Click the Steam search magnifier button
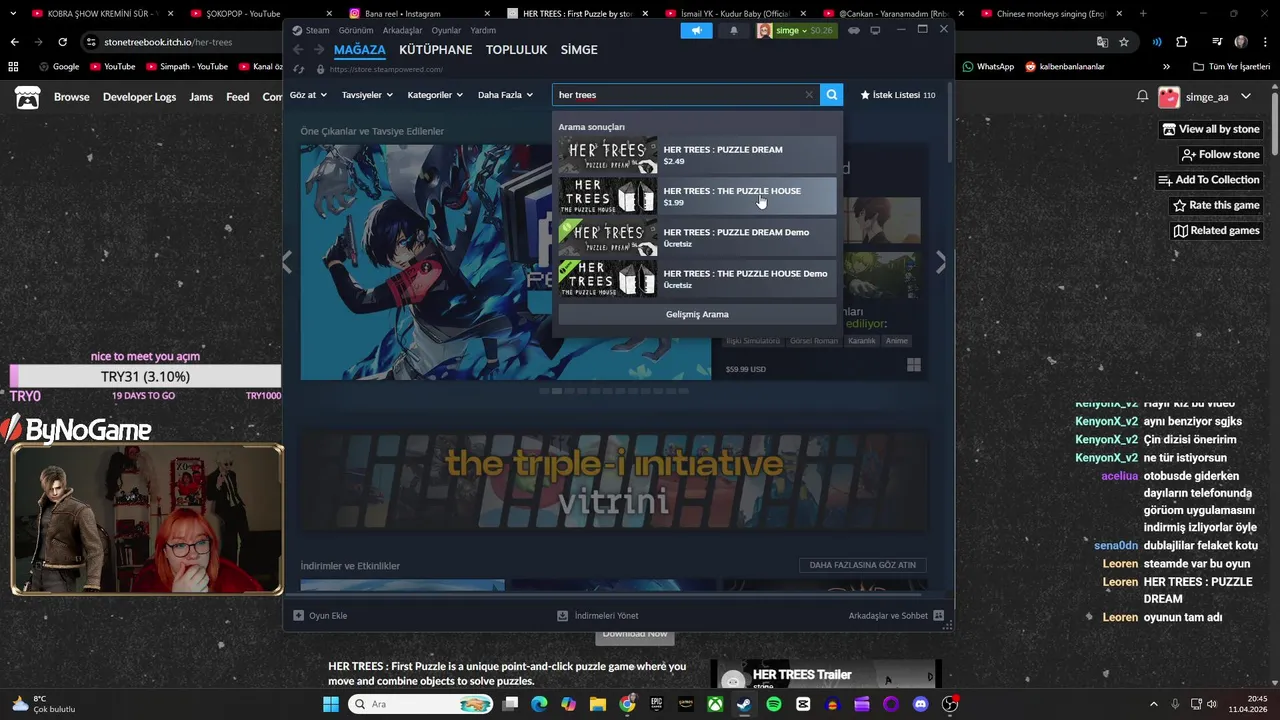 (x=832, y=95)
